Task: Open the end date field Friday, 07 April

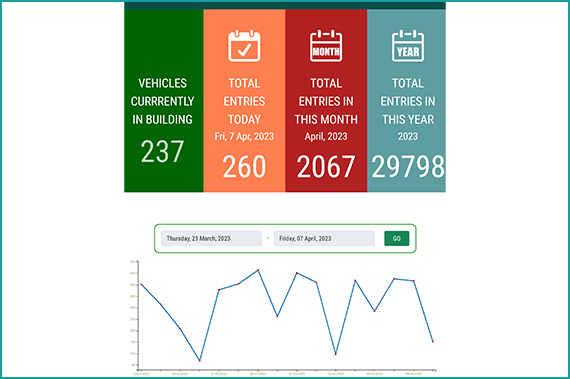Action: [x=324, y=238]
